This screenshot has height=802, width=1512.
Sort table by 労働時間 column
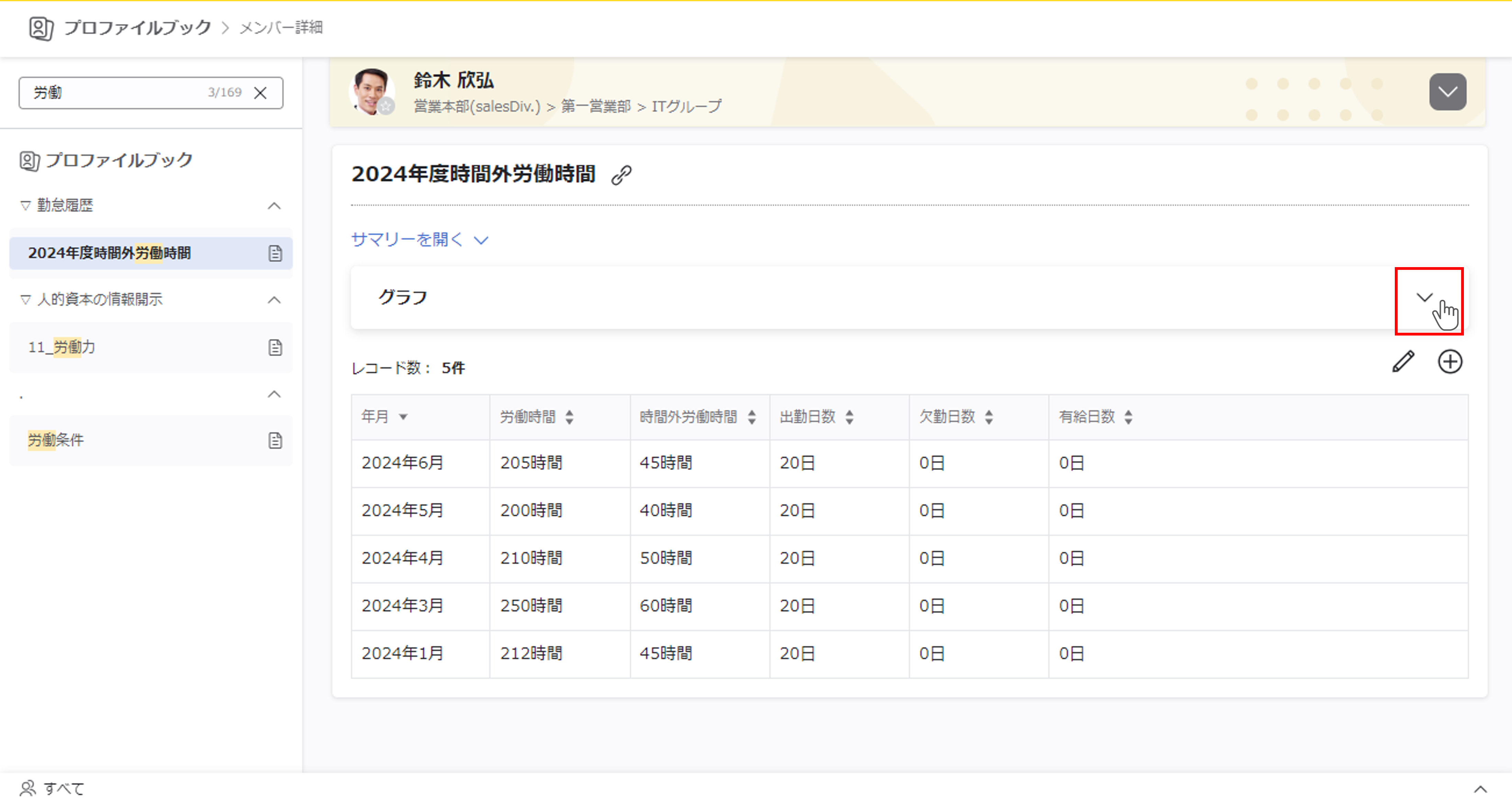[x=569, y=417]
